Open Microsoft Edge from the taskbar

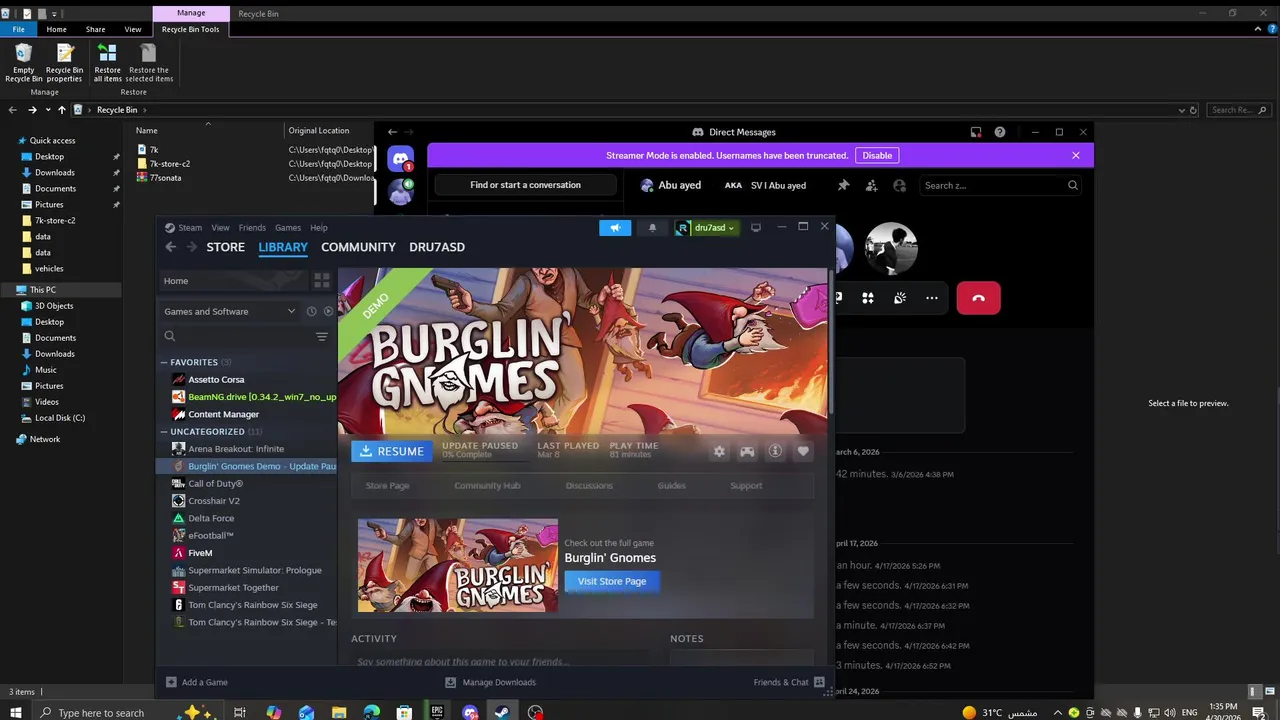[x=372, y=712]
